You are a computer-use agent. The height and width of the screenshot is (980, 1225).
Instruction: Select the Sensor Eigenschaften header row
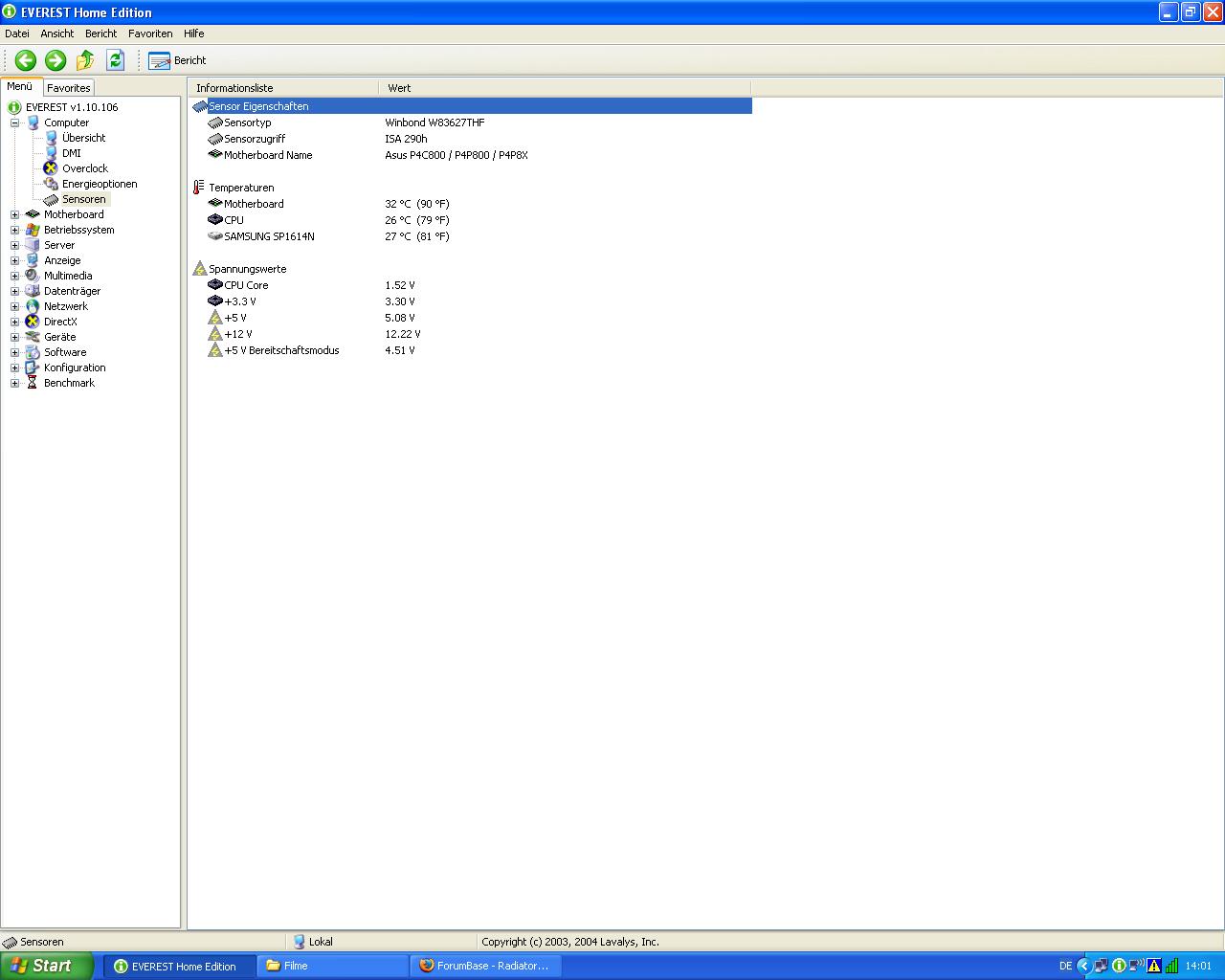pos(471,106)
